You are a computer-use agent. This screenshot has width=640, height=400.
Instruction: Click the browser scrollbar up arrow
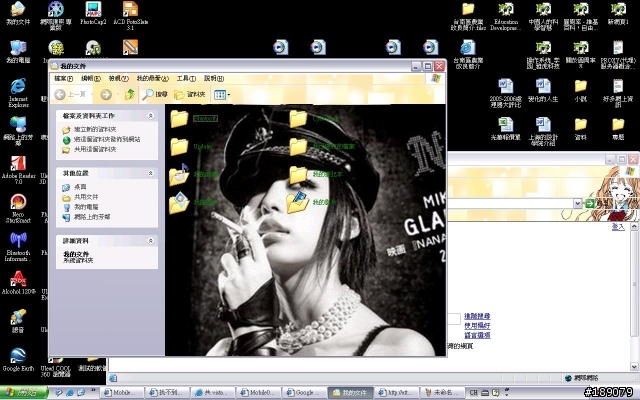point(635,226)
